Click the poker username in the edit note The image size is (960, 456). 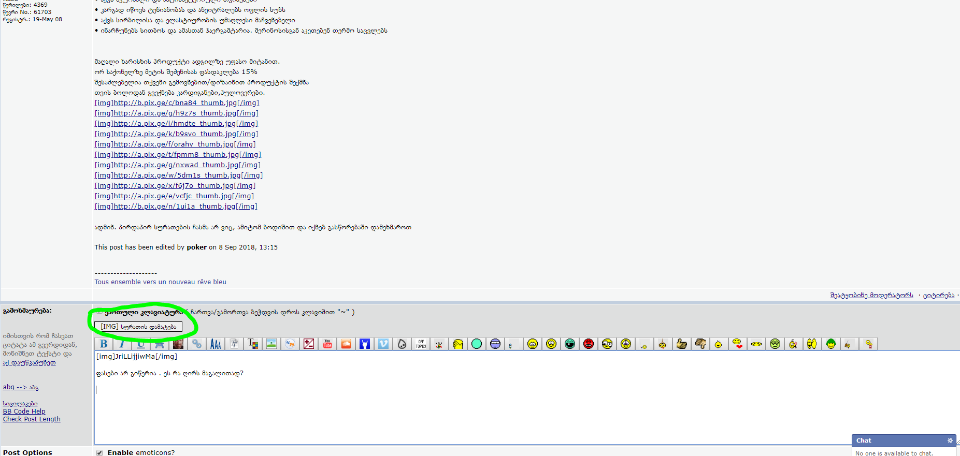click(x=196, y=247)
